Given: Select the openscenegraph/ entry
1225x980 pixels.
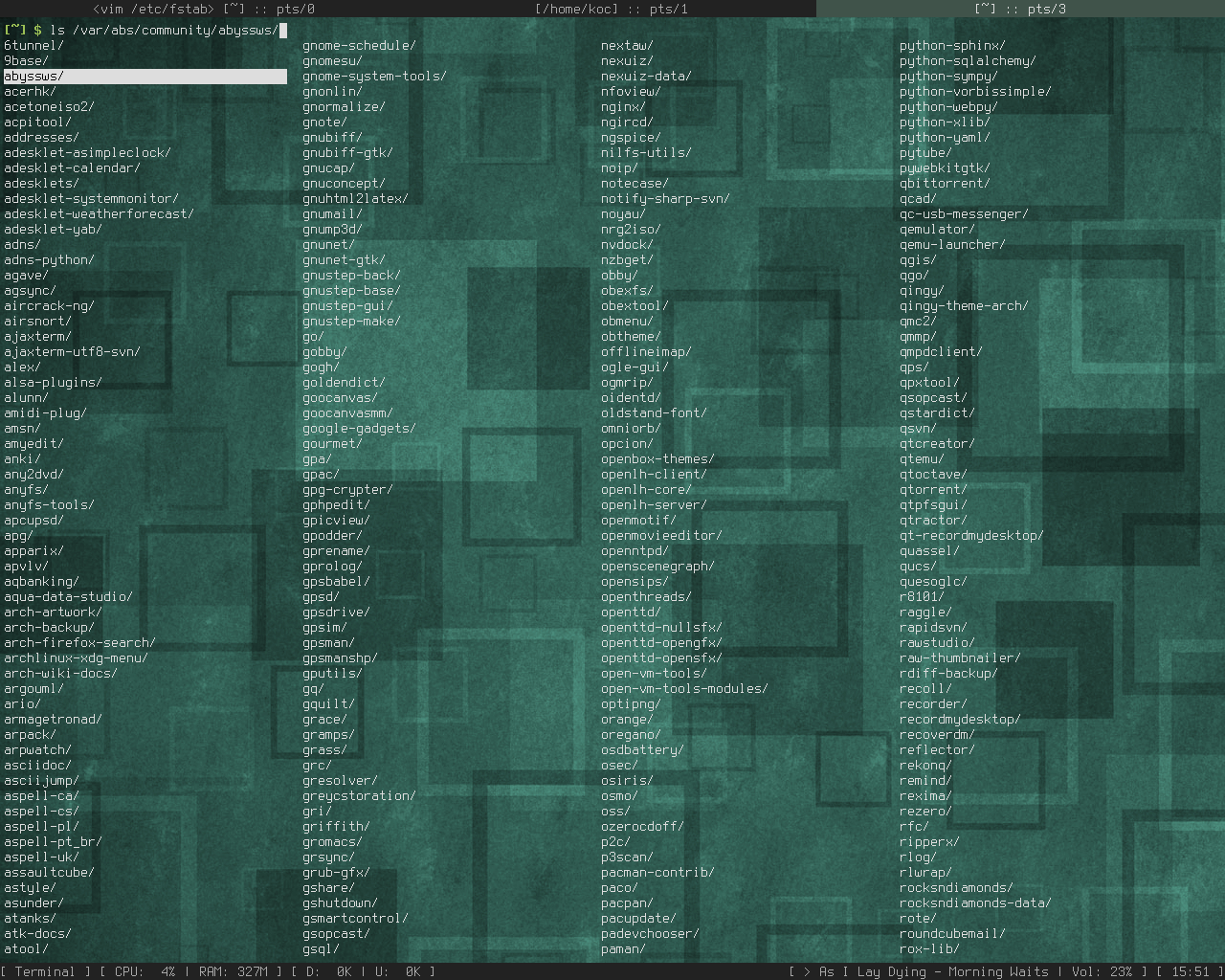Looking at the screenshot, I should 657,566.
